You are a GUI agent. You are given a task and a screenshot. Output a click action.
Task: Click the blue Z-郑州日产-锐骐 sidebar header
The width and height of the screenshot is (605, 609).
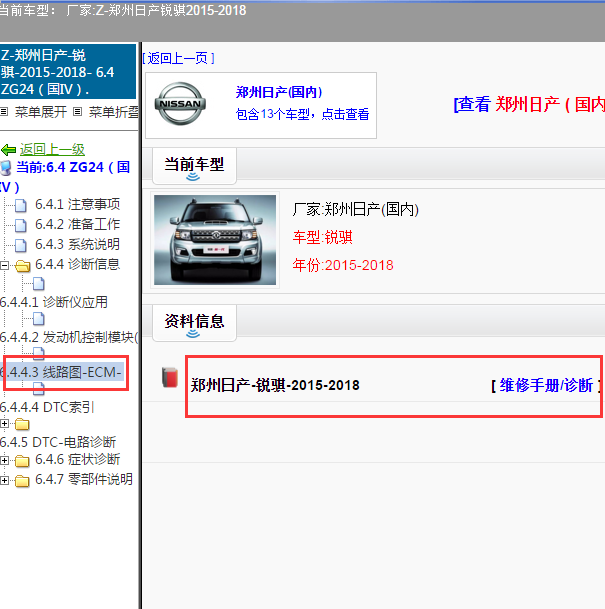68,71
